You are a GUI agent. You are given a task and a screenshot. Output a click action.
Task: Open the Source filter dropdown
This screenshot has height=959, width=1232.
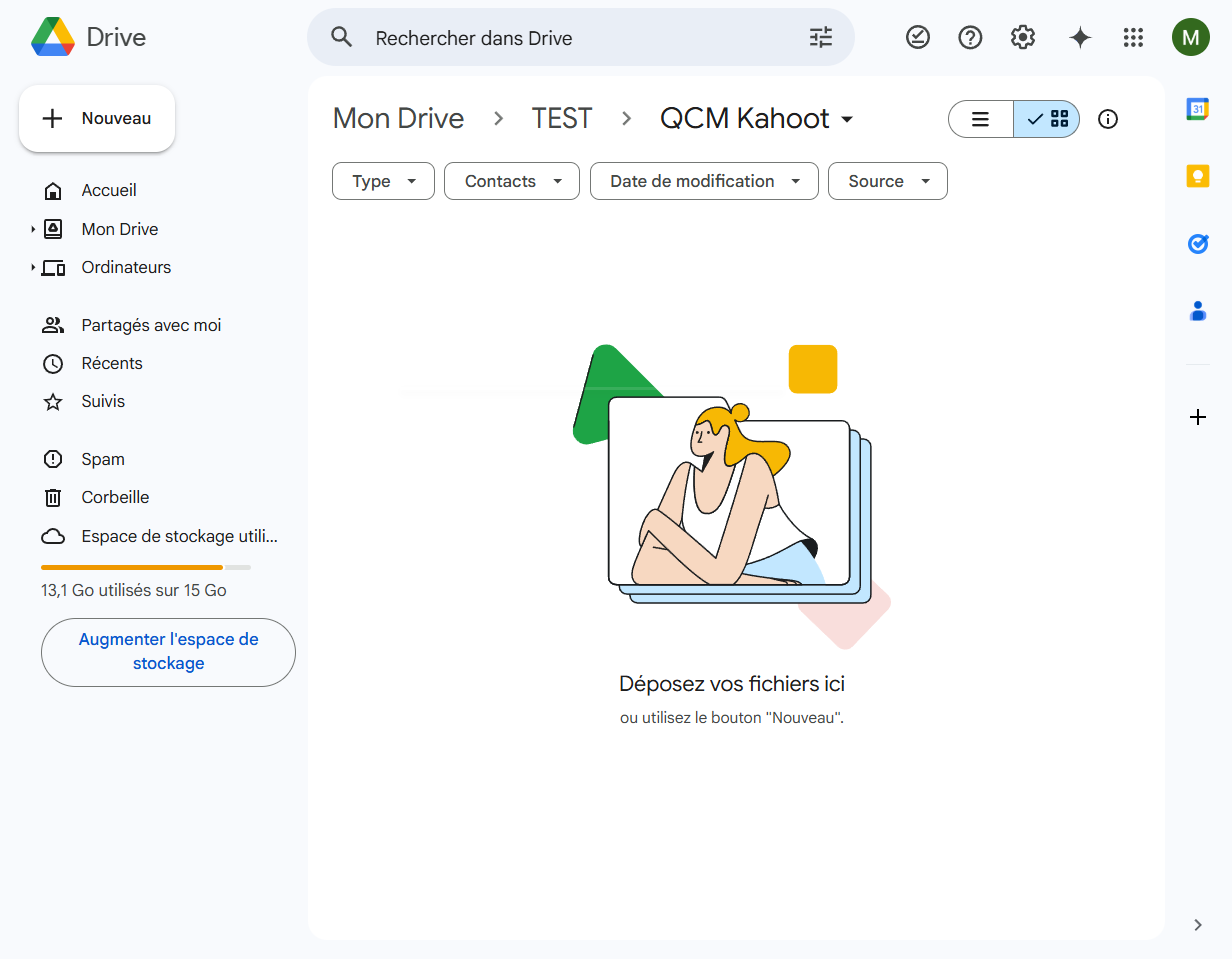888,181
